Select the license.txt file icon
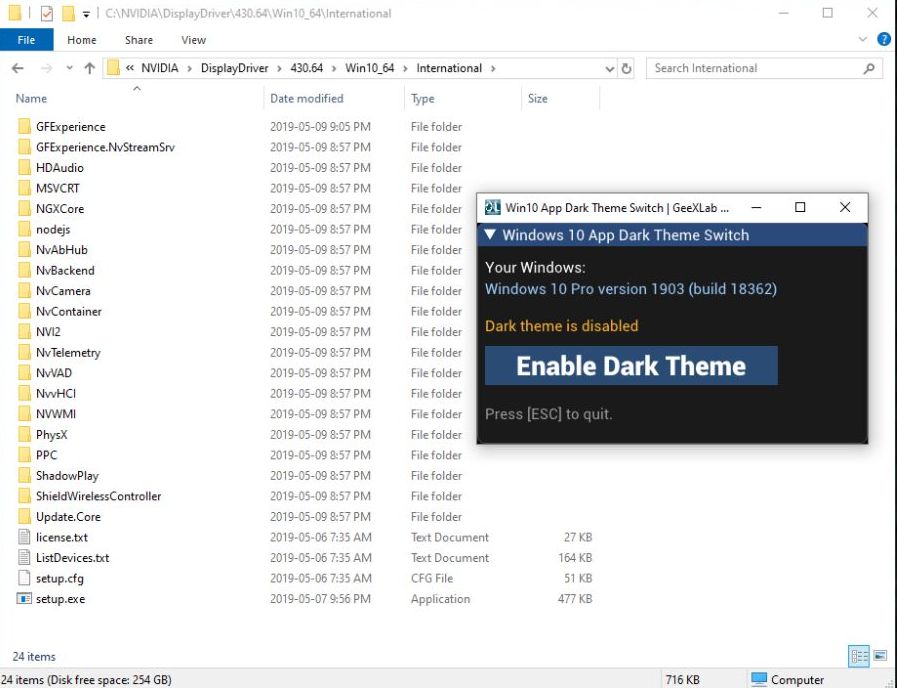The height and width of the screenshot is (688, 897). (x=25, y=537)
